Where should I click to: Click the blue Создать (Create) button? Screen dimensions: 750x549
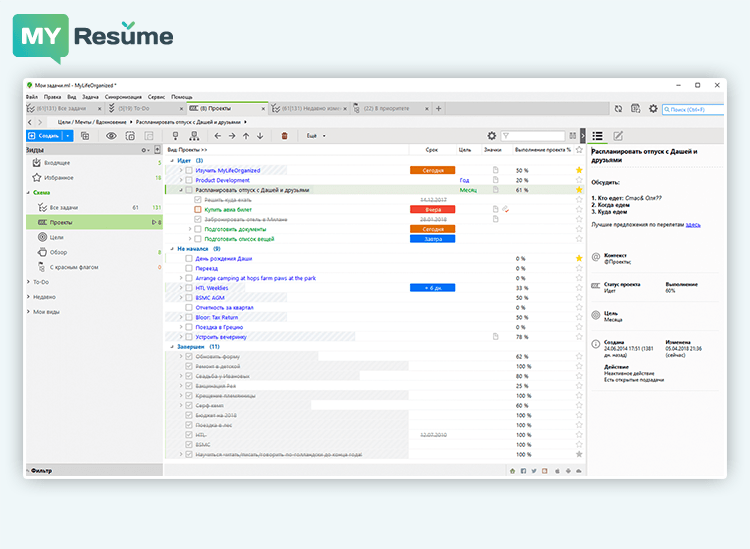(44, 135)
